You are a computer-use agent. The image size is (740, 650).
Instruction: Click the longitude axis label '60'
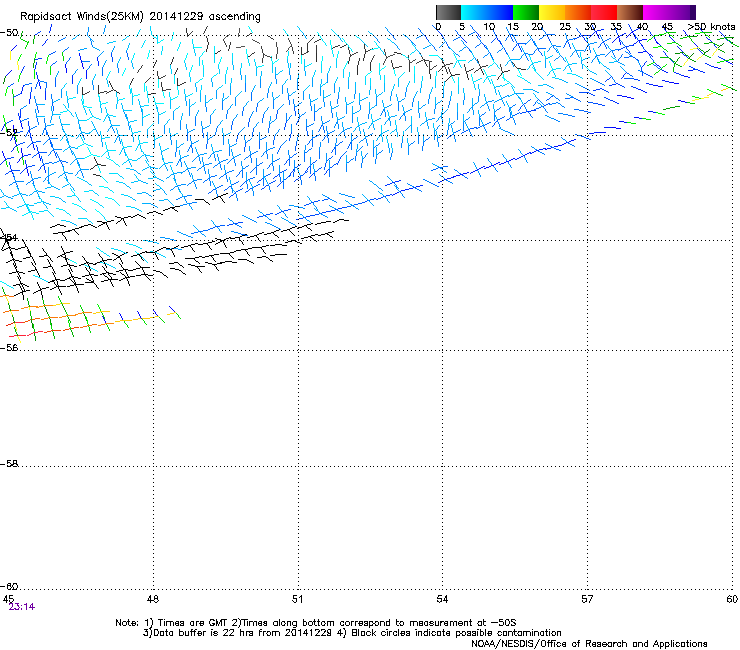(732, 599)
